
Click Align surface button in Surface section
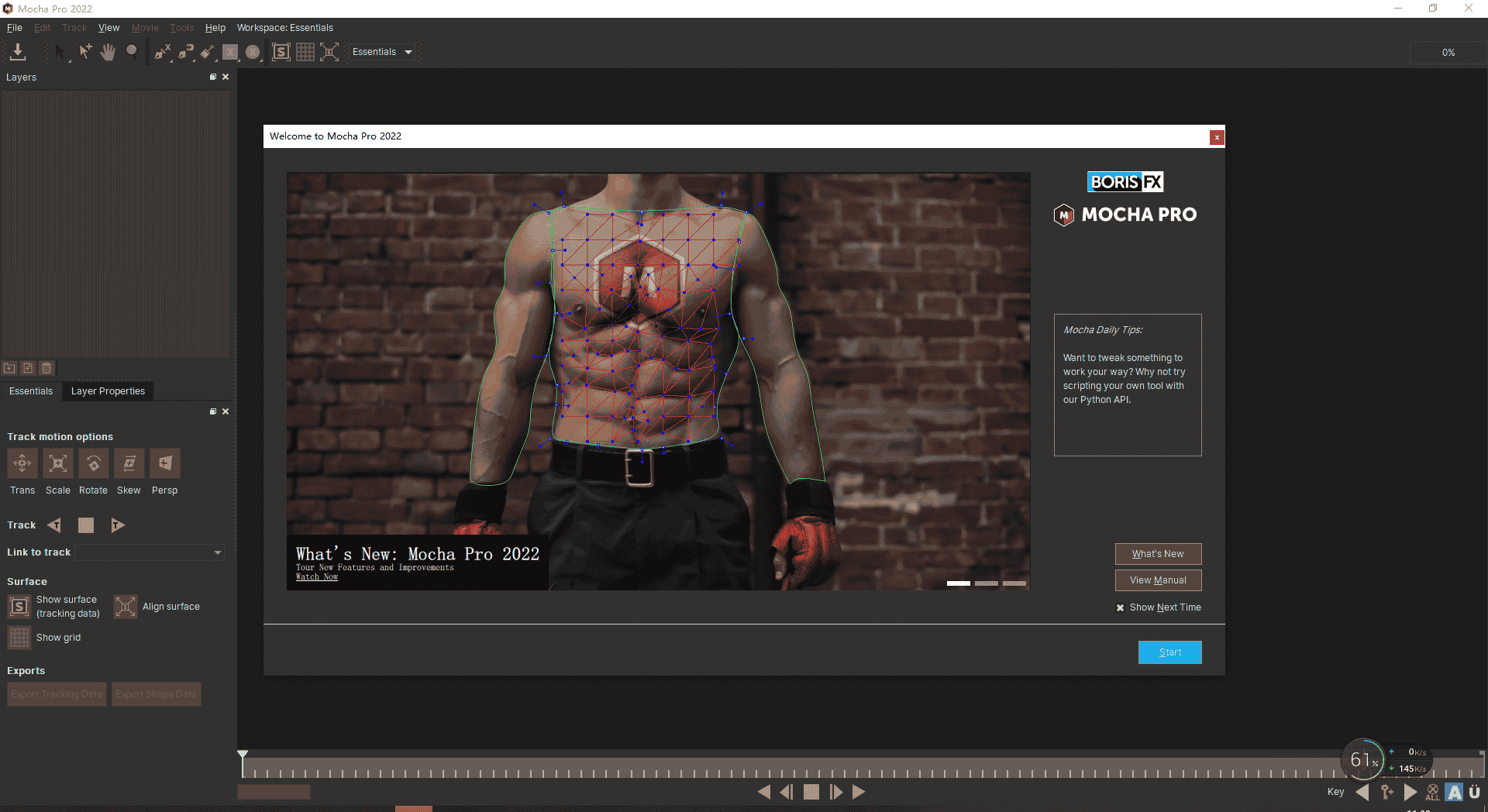point(126,607)
